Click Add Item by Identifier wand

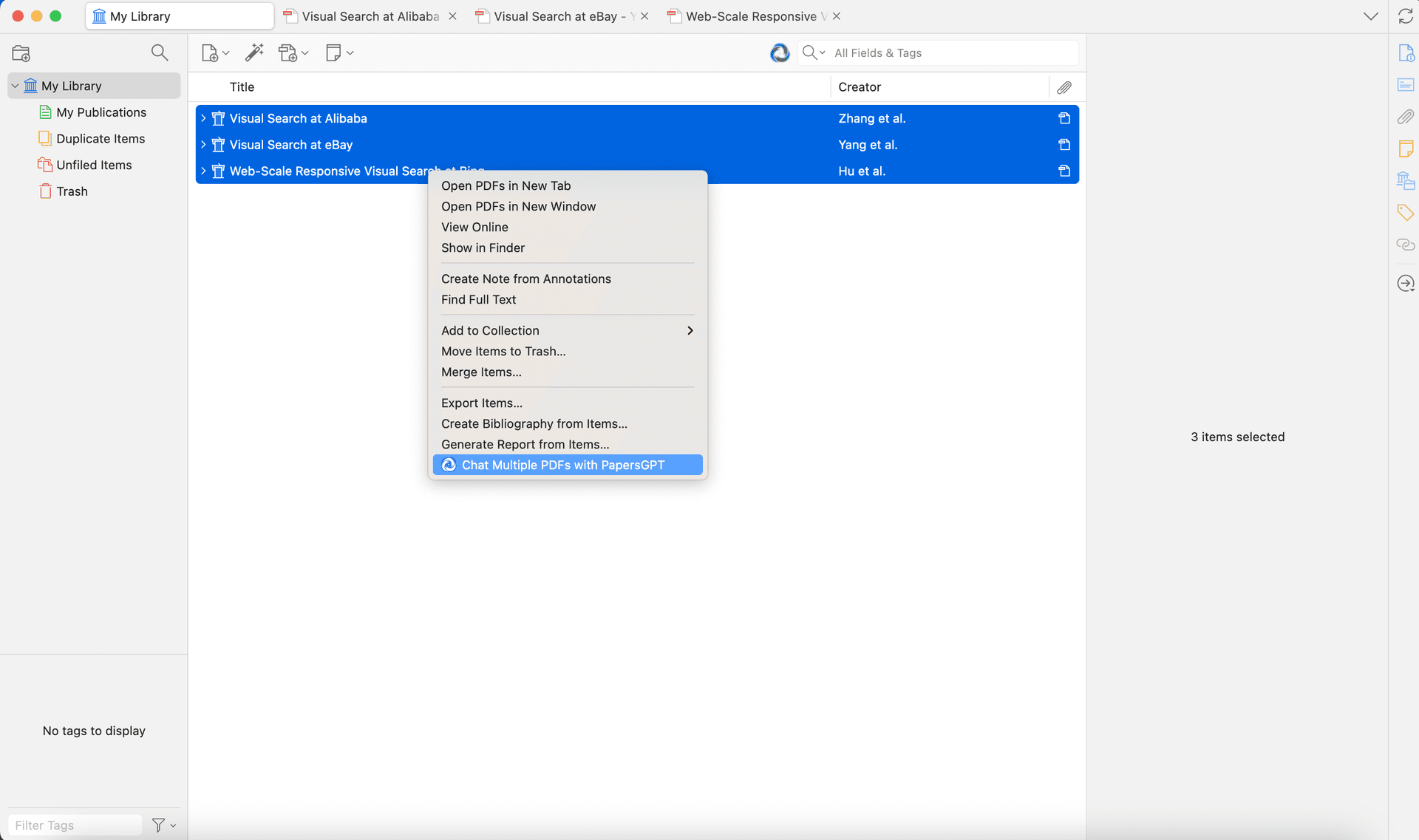[254, 52]
